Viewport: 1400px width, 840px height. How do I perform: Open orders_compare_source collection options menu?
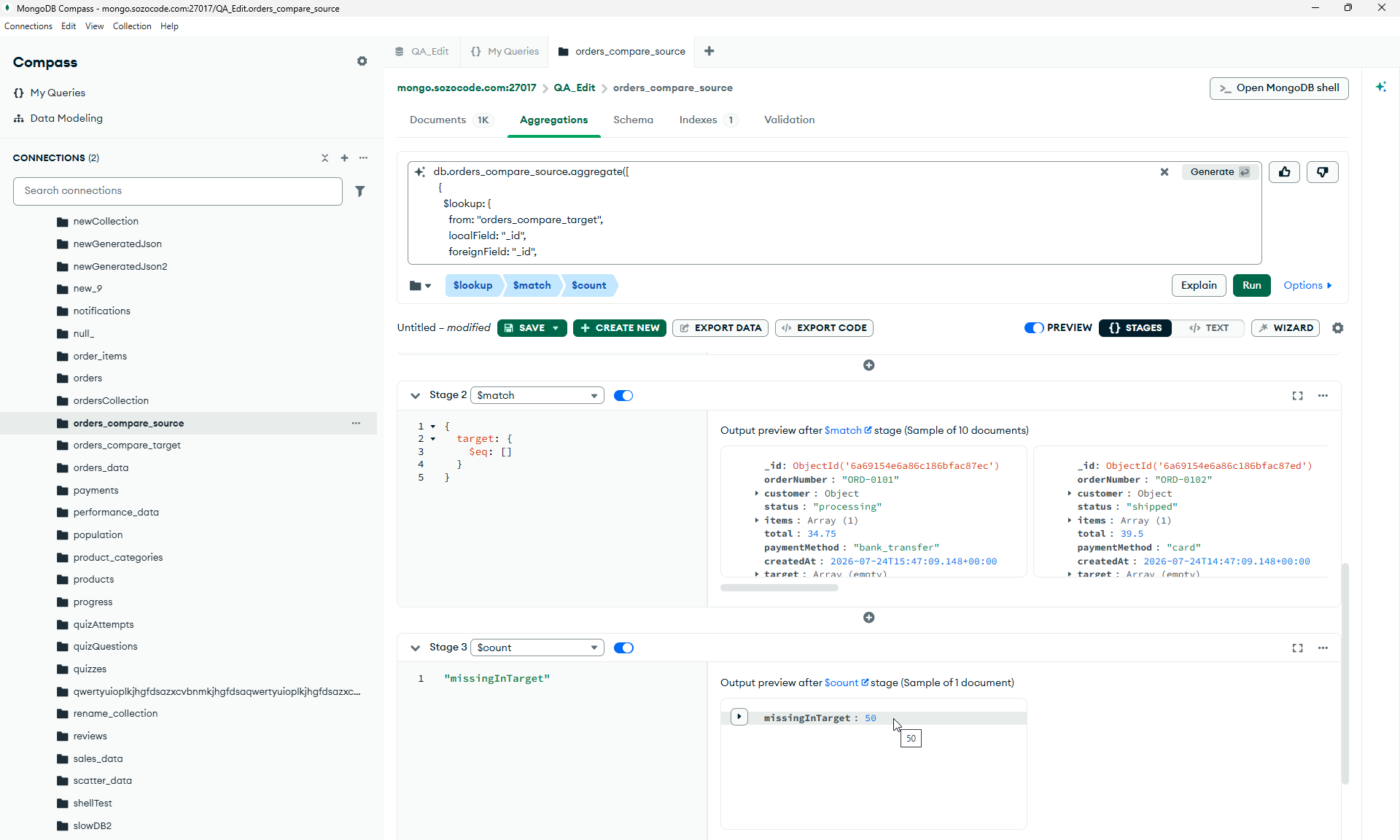[x=356, y=423]
